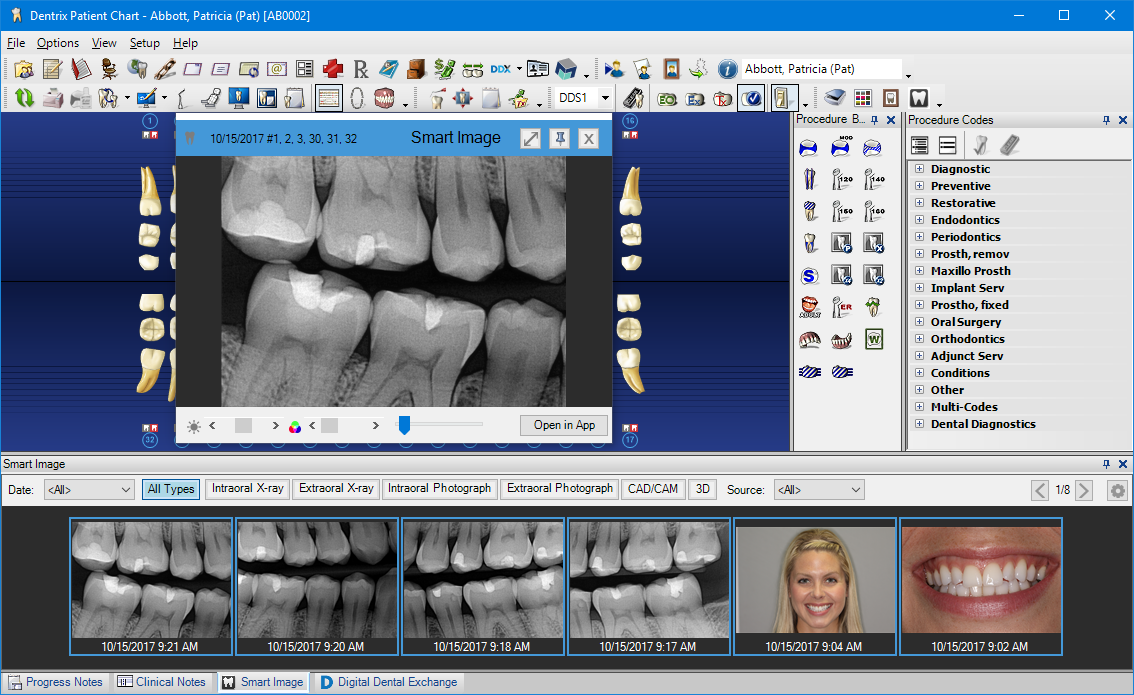Open the Options menu
Screen dimensions: 1134x695
click(58, 43)
